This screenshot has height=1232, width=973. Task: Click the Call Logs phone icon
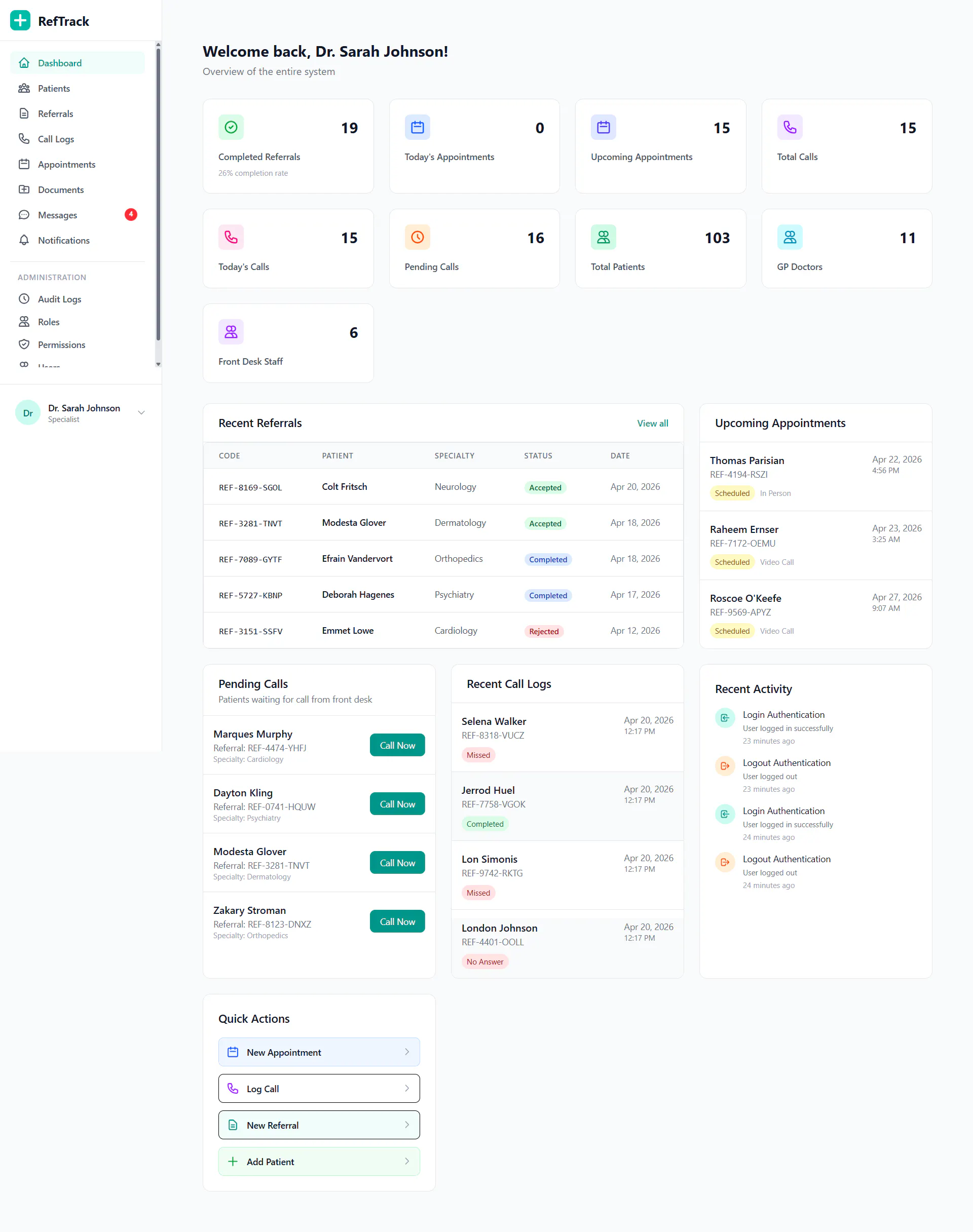(x=24, y=139)
